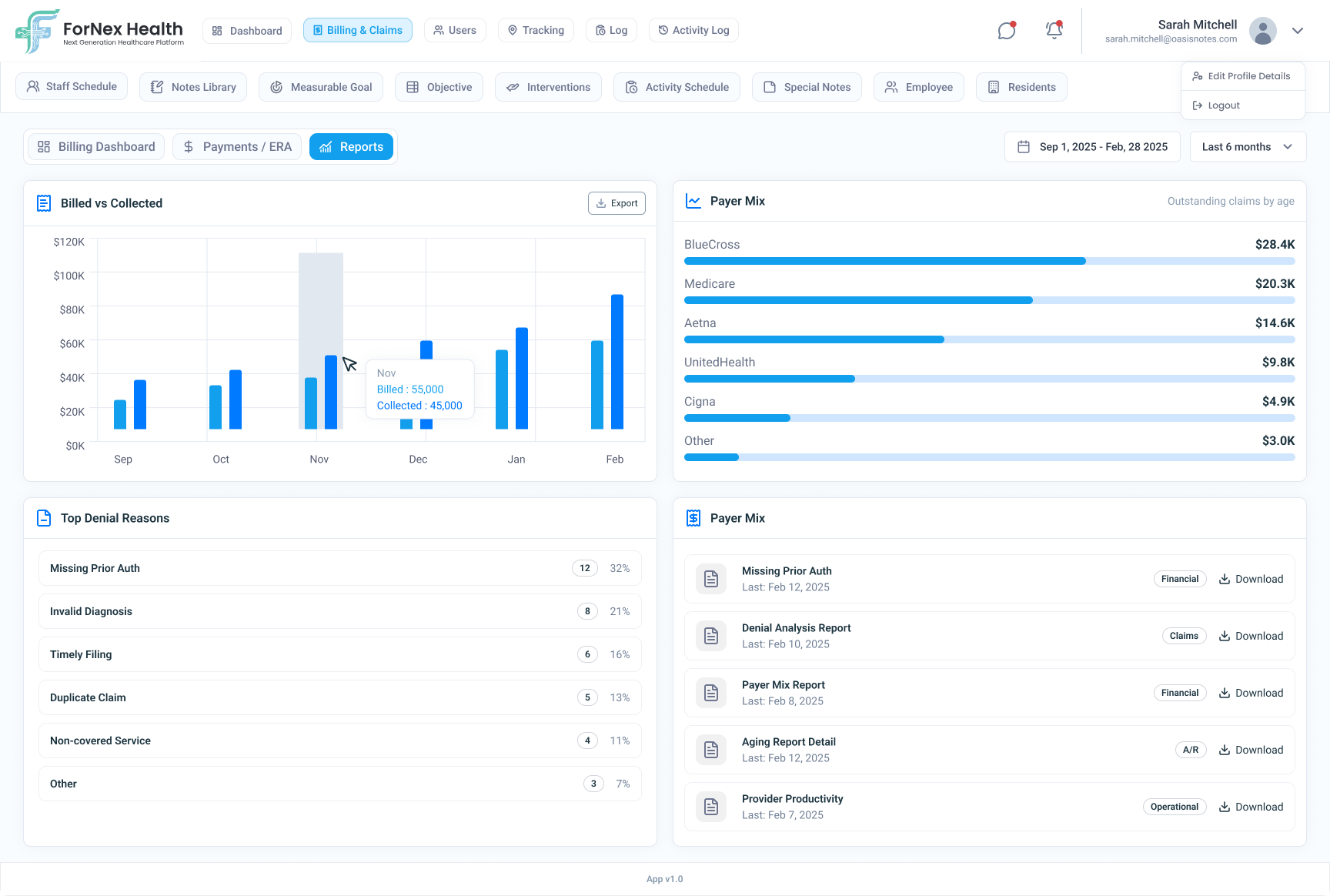The width and height of the screenshot is (1330, 896).
Task: Select the Missing Prior Auth denial row
Action: point(339,568)
